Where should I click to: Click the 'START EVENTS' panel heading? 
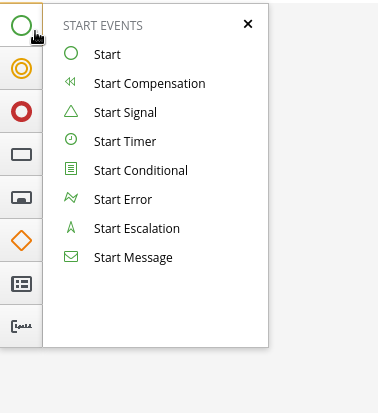(x=103, y=26)
